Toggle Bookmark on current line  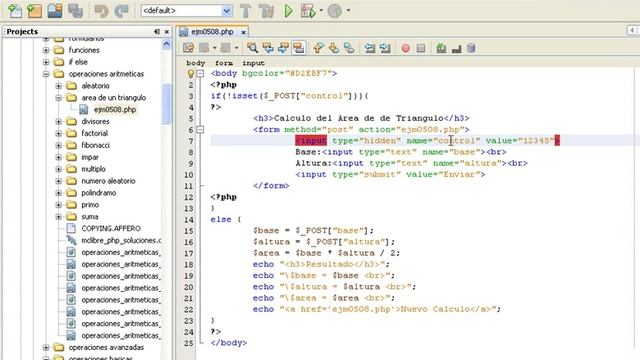(349, 48)
